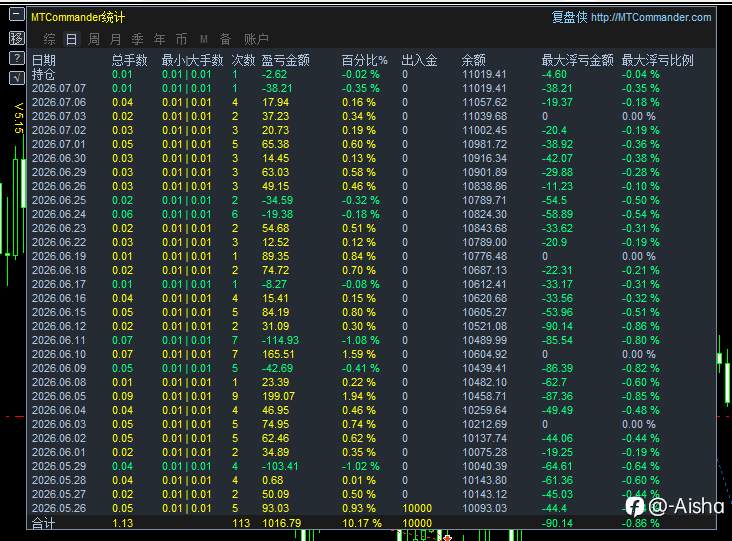Viewport: 732px width, 541px height.
Task: Click the 盈亏金额 profit column header
Action: pyautogui.click(x=286, y=60)
